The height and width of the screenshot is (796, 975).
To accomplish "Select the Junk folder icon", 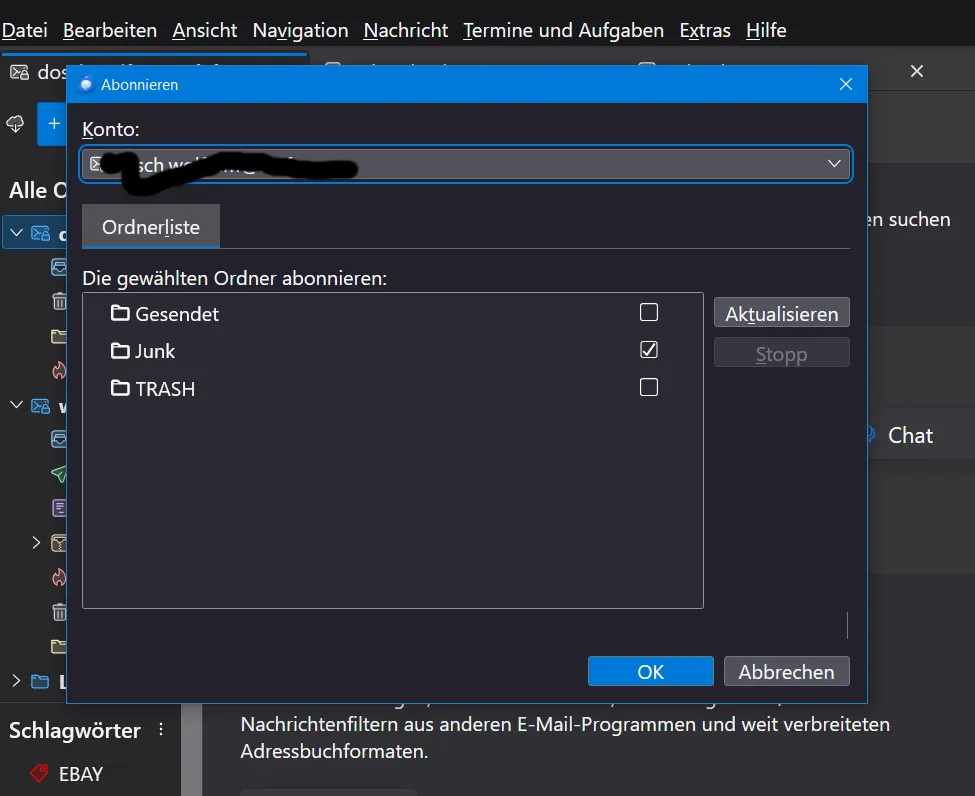I will point(120,351).
